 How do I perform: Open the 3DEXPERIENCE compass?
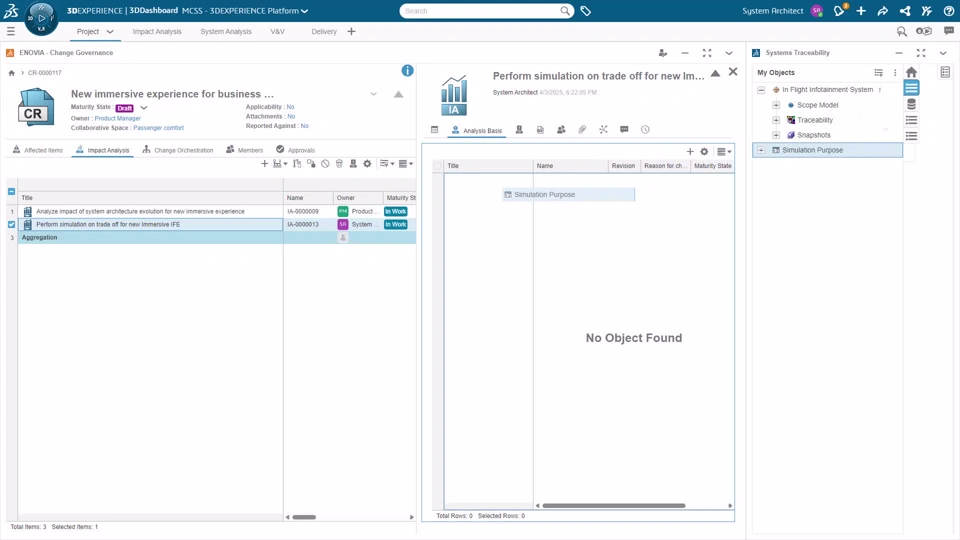pos(41,18)
